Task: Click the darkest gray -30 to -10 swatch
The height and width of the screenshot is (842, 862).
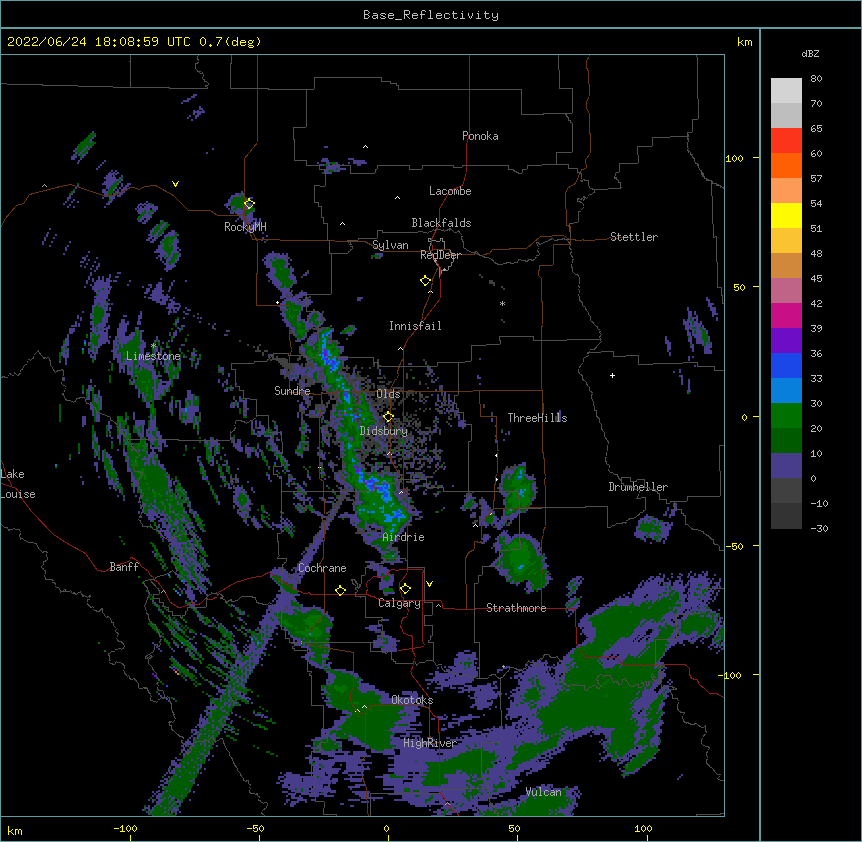Action: pos(786,516)
